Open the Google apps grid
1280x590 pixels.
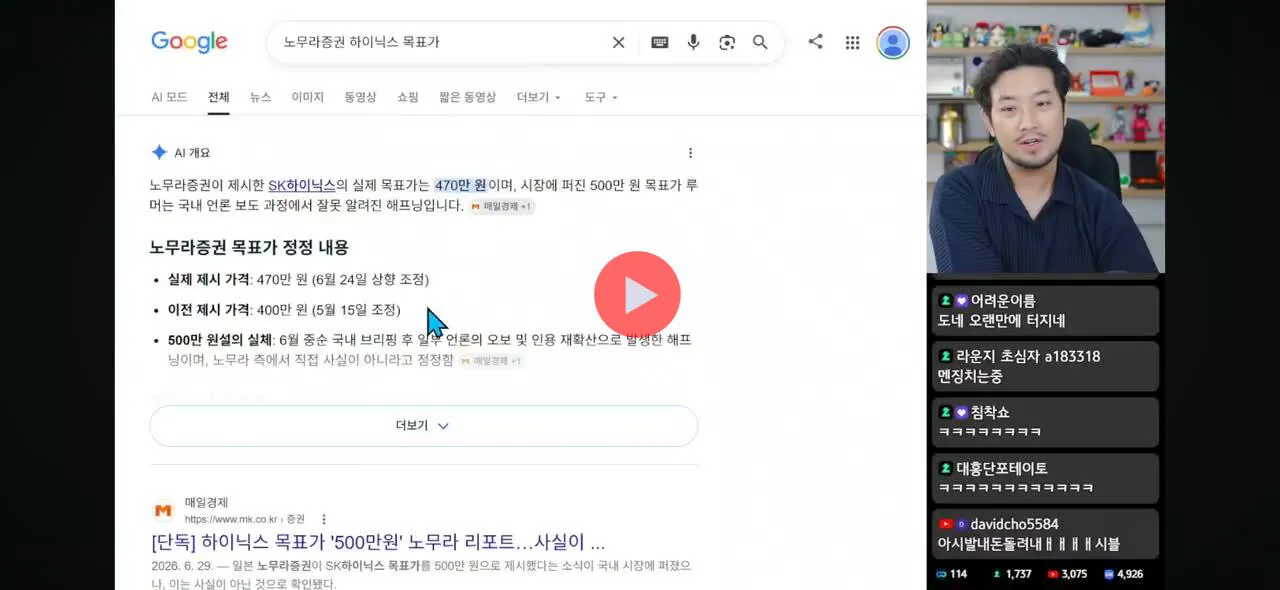click(x=852, y=42)
